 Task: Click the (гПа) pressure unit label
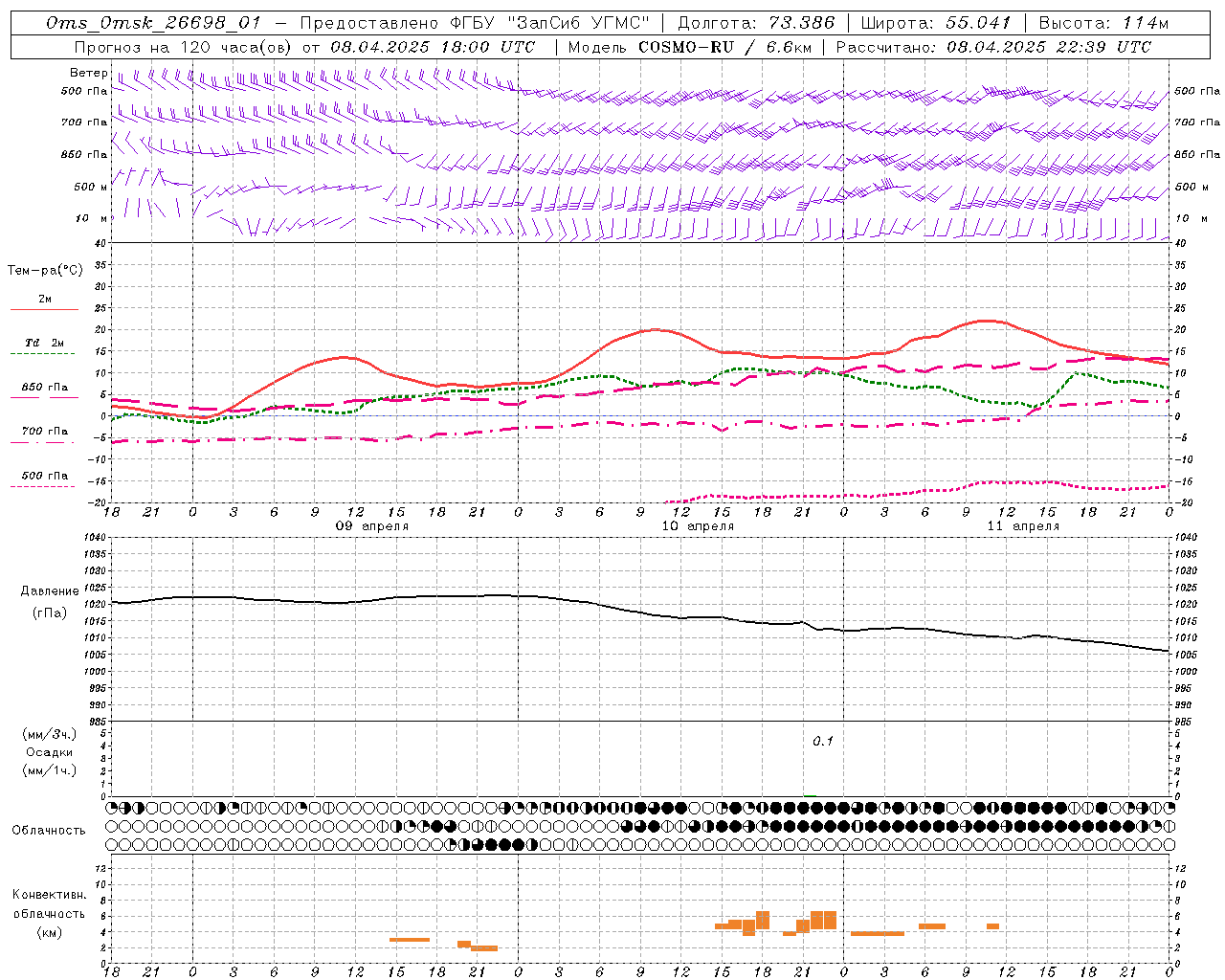point(50,612)
